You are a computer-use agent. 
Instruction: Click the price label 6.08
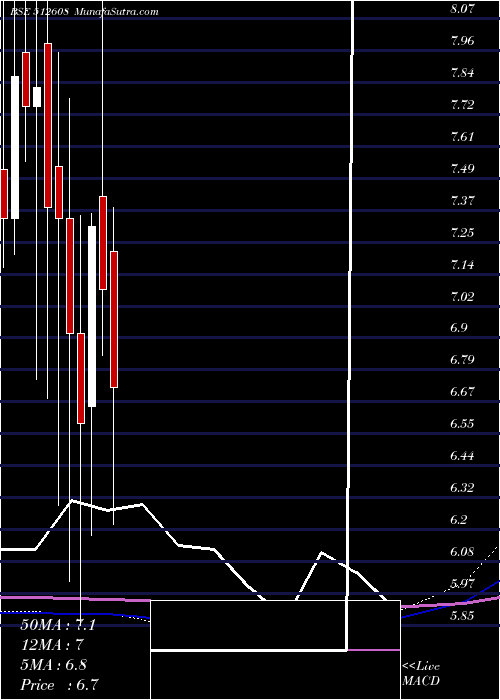[463, 552]
